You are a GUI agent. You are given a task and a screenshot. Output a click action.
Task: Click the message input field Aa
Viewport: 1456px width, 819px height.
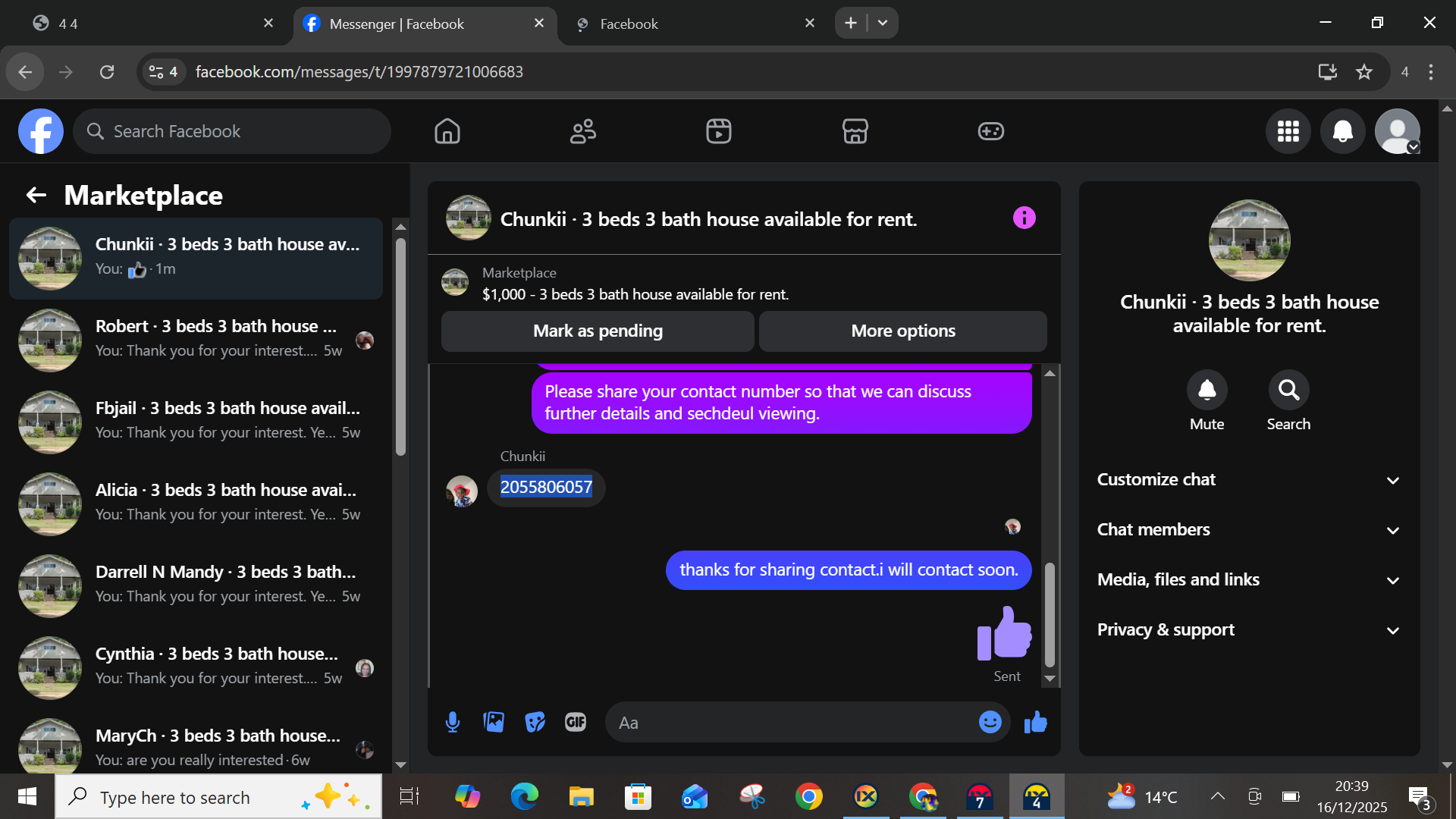[792, 723]
